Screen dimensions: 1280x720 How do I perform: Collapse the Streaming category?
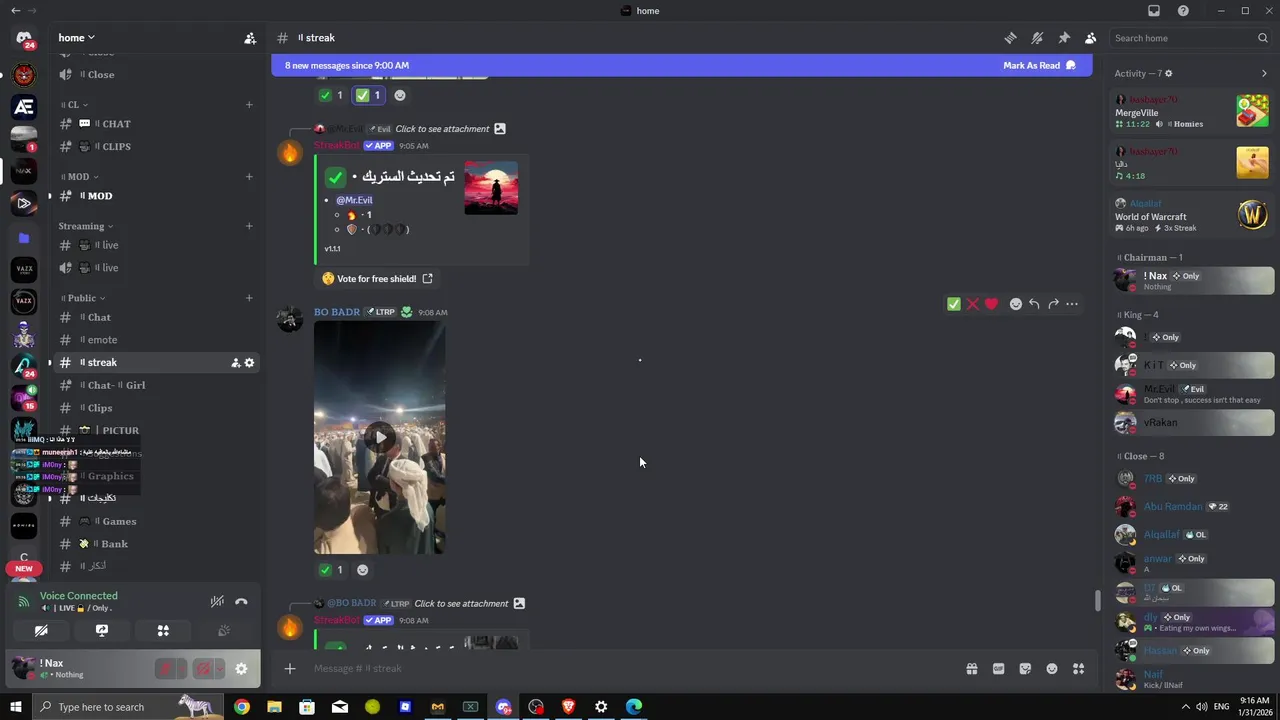pyautogui.click(x=86, y=226)
